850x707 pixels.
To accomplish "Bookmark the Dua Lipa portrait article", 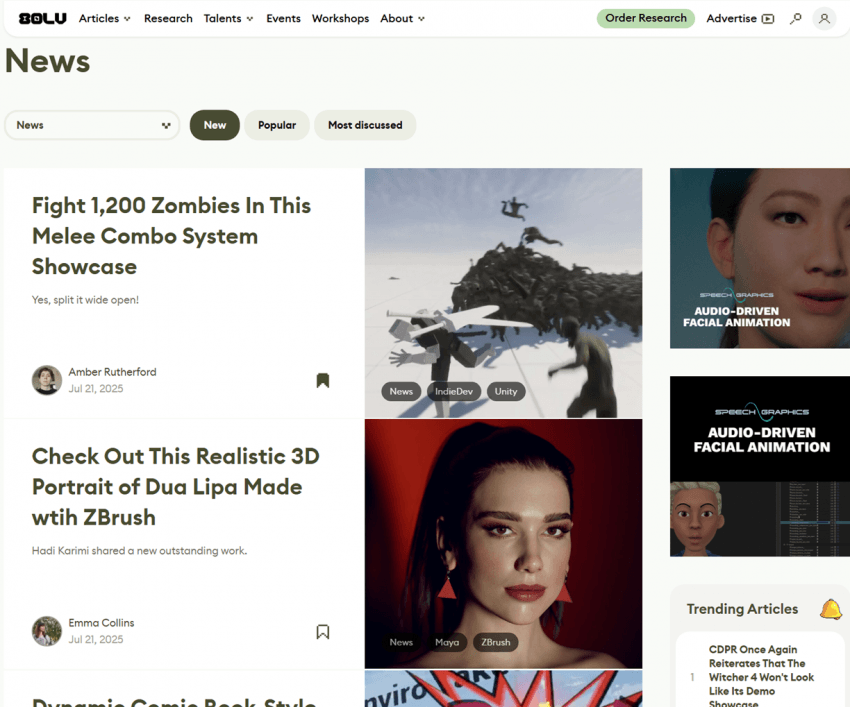I will (x=323, y=632).
